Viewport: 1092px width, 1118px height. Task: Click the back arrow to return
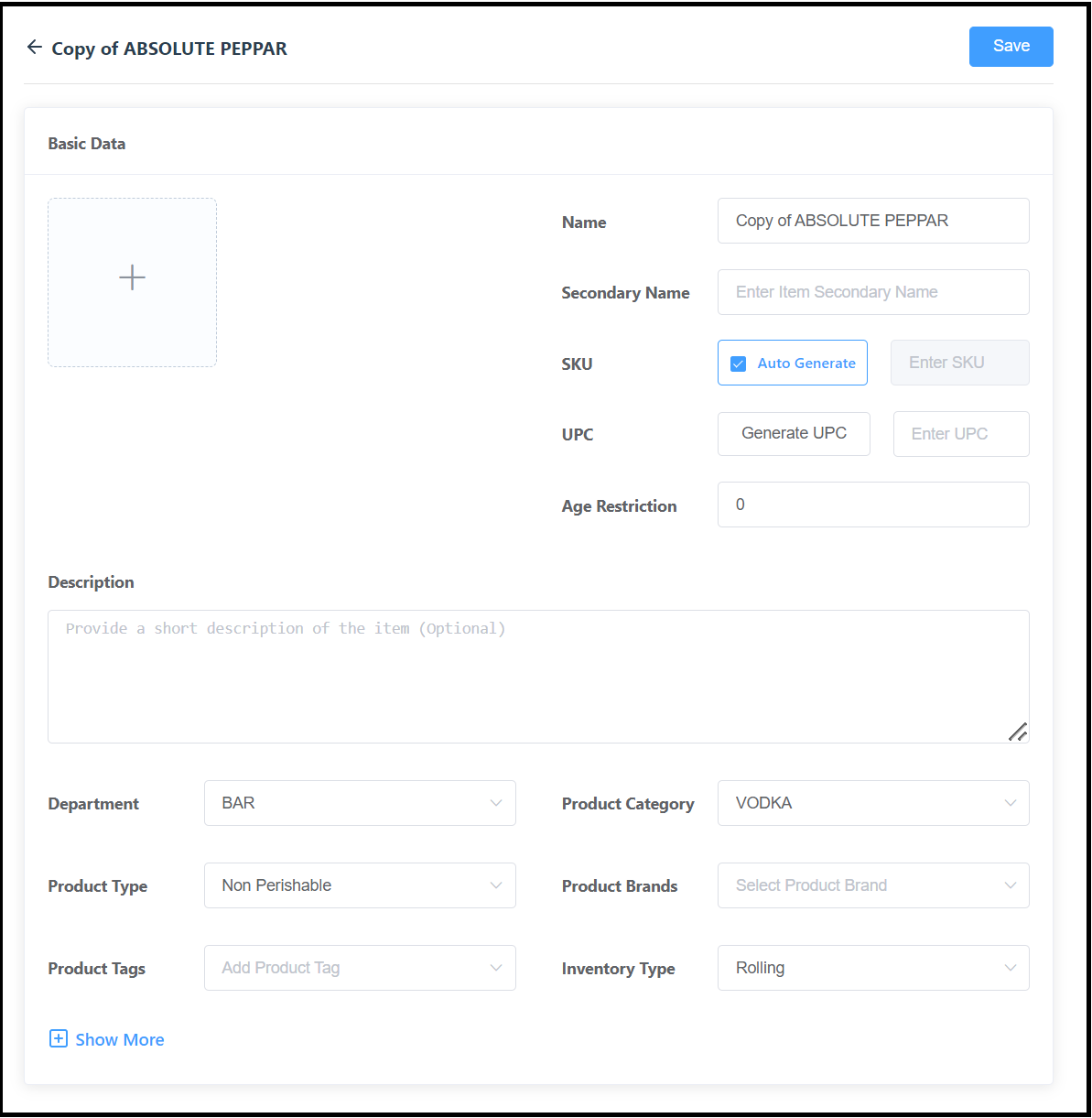click(x=34, y=47)
